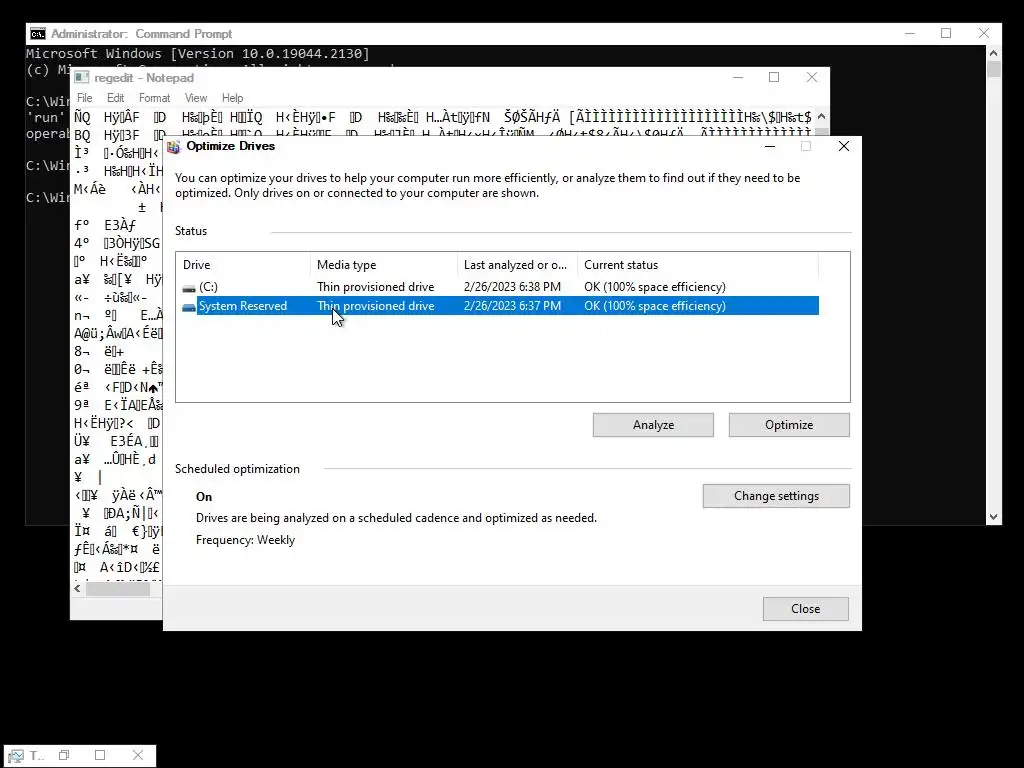
Task: Click System Reserved row's OK status cell
Action: (x=655, y=306)
